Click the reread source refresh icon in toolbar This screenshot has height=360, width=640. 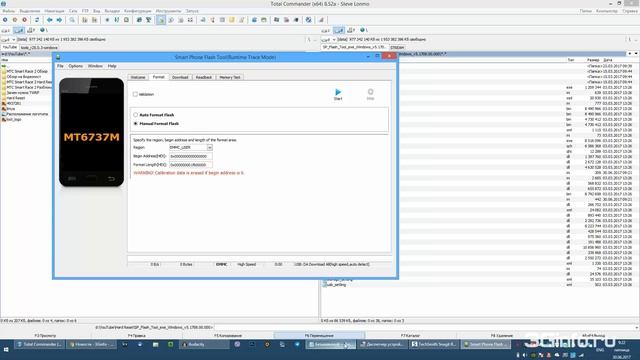37,20
